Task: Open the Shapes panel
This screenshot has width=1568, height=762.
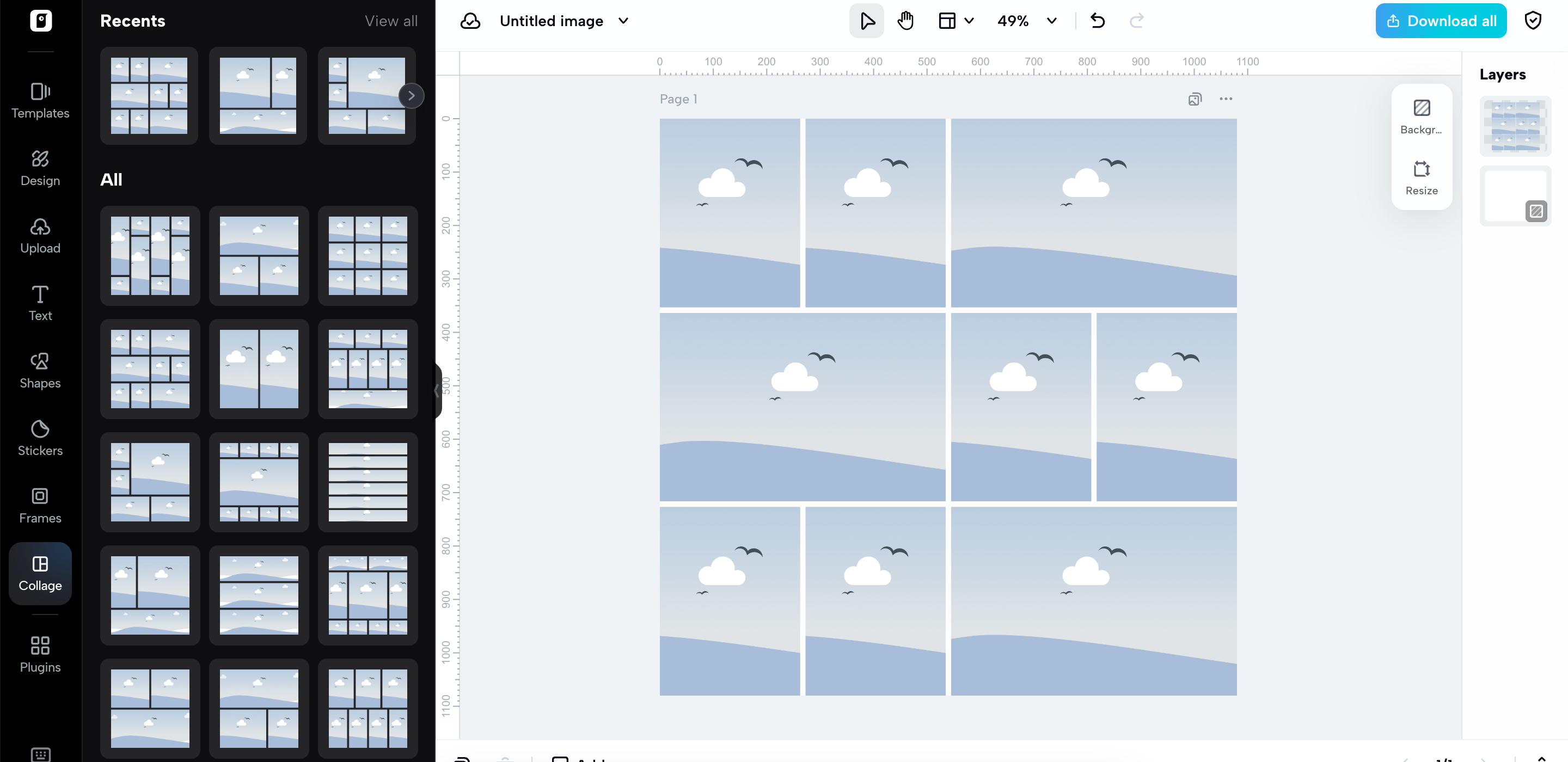Action: [x=40, y=370]
